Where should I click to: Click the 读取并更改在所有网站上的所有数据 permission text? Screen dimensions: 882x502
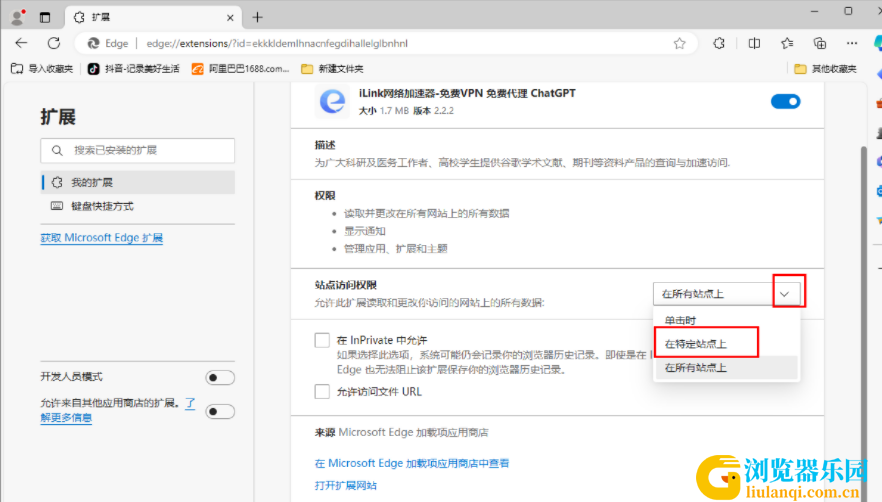coord(426,213)
